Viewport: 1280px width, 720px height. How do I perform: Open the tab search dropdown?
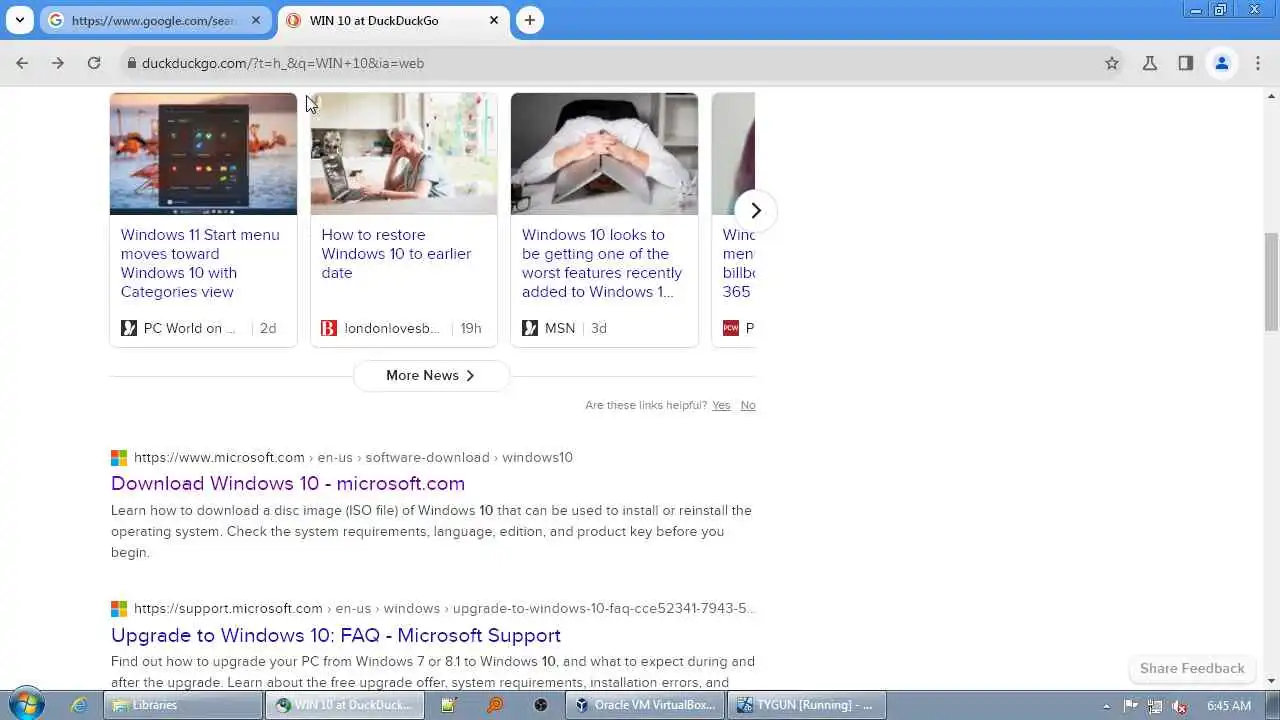(19, 20)
